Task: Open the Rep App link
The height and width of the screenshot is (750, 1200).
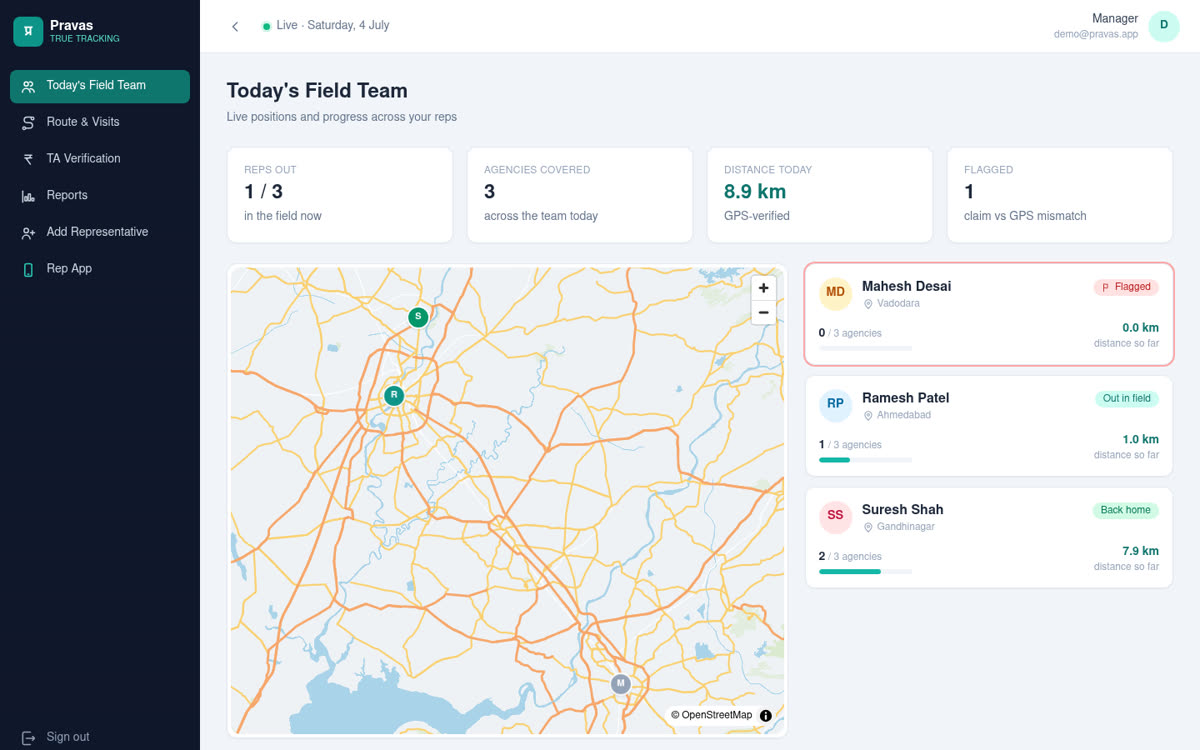Action: click(x=100, y=269)
